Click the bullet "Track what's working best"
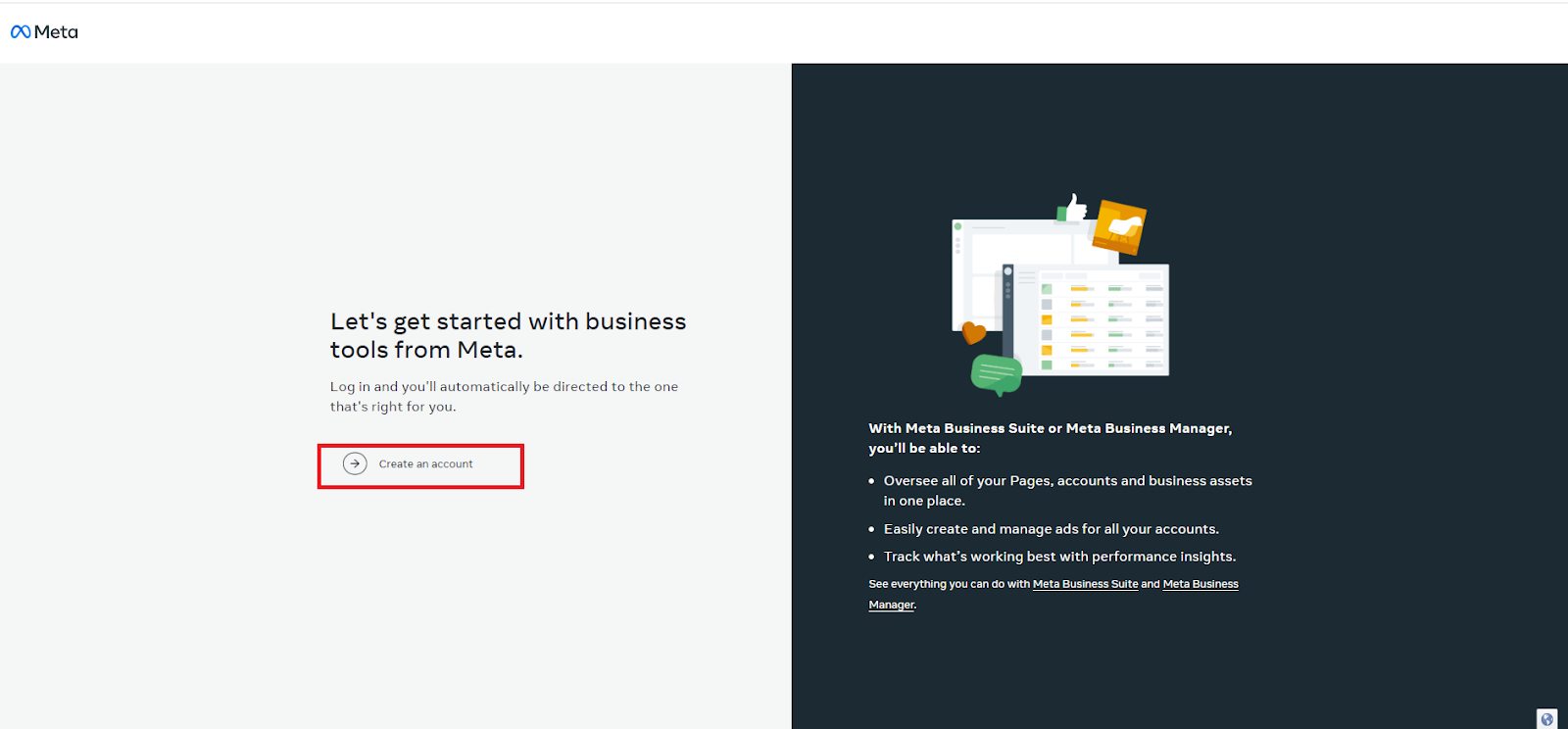The width and height of the screenshot is (1568, 729). pos(1059,557)
